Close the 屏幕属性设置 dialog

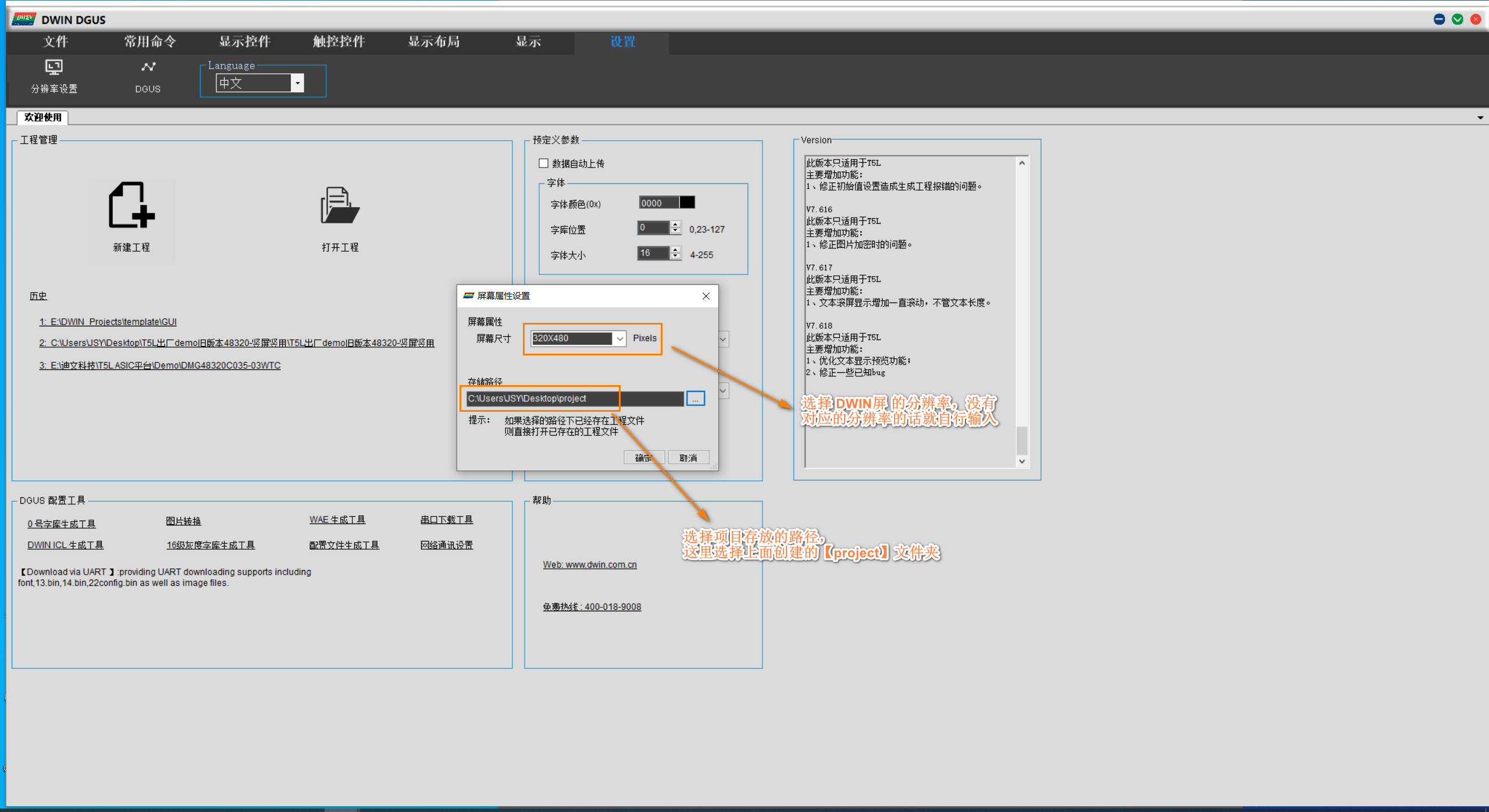(706, 296)
